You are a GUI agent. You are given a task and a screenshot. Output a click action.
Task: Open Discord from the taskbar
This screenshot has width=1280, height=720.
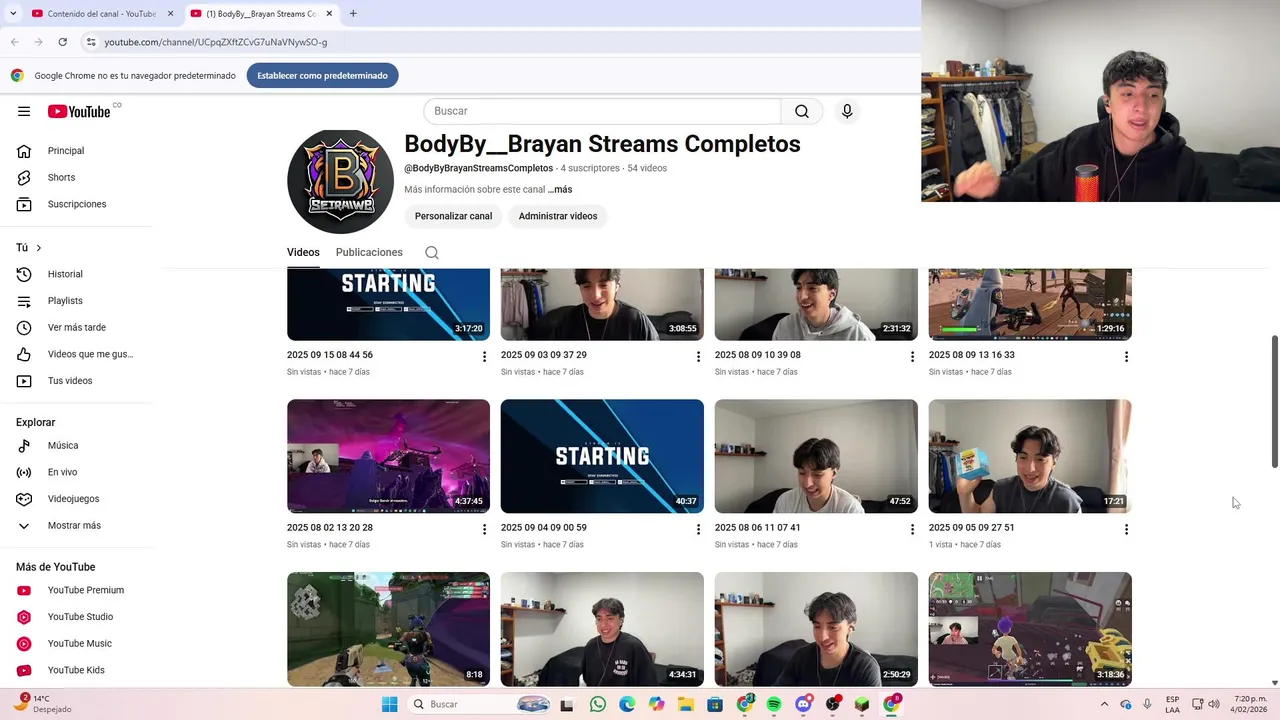click(803, 704)
